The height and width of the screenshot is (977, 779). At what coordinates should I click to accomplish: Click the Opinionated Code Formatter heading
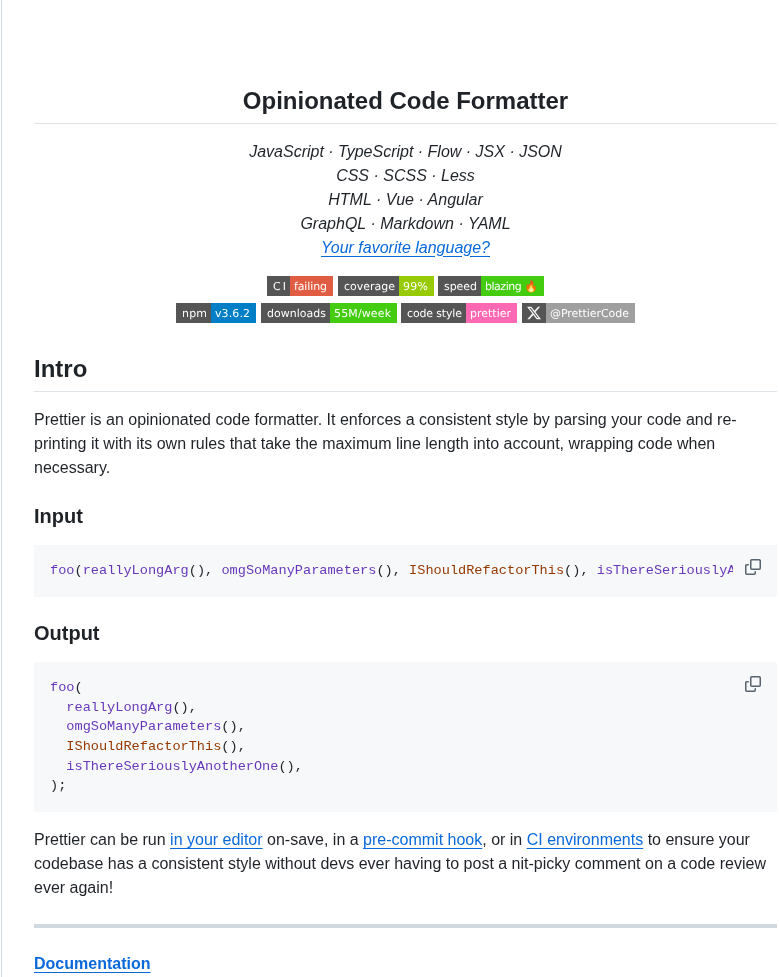(405, 101)
